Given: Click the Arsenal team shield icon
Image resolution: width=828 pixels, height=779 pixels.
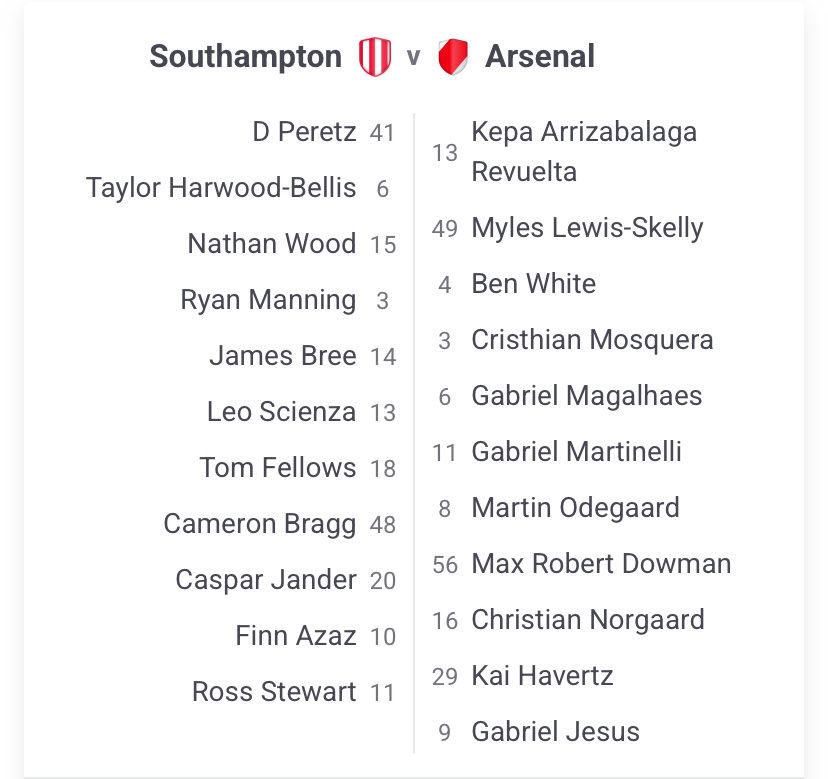Looking at the screenshot, I should click(x=453, y=57).
